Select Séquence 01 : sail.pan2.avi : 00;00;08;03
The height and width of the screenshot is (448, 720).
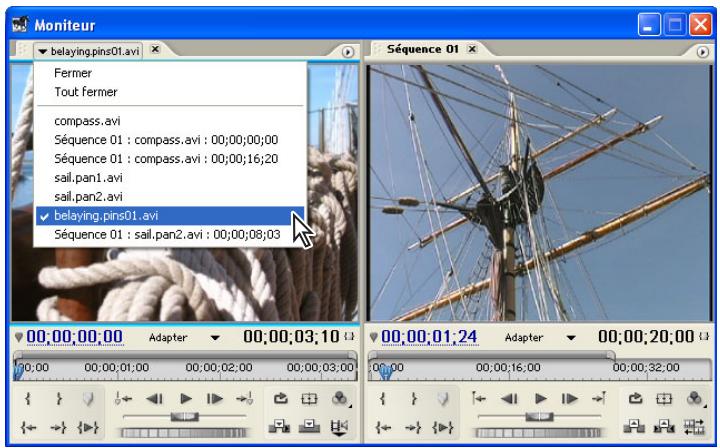coord(170,235)
